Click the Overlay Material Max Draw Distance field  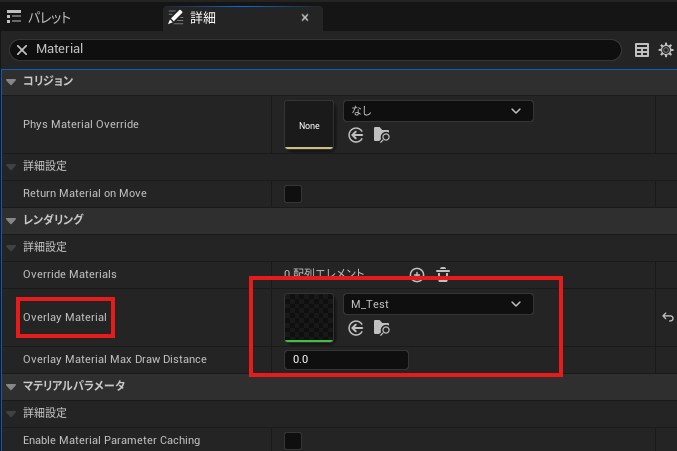(x=346, y=359)
